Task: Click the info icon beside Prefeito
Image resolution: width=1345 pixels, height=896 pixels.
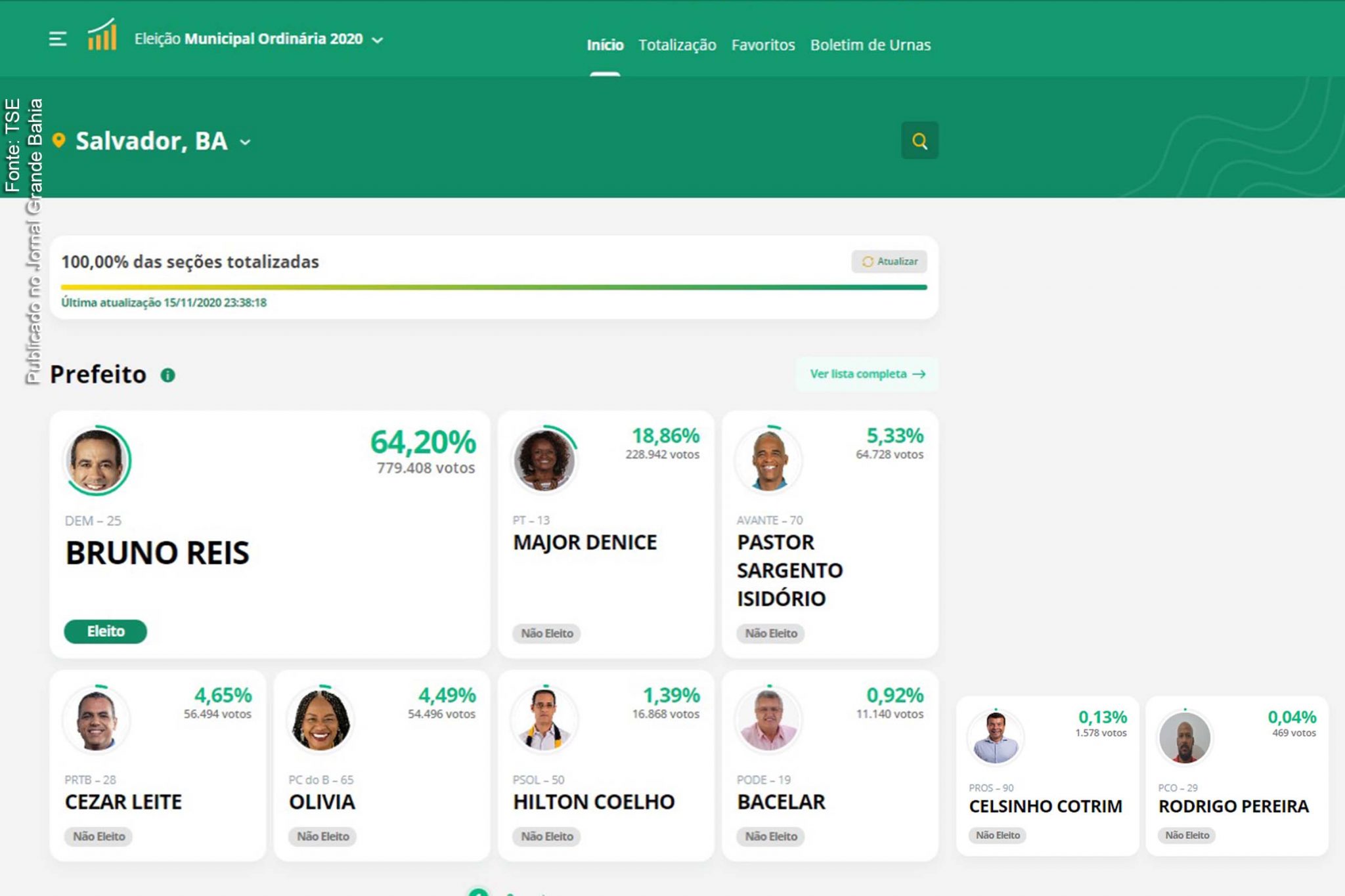Action: tap(168, 375)
